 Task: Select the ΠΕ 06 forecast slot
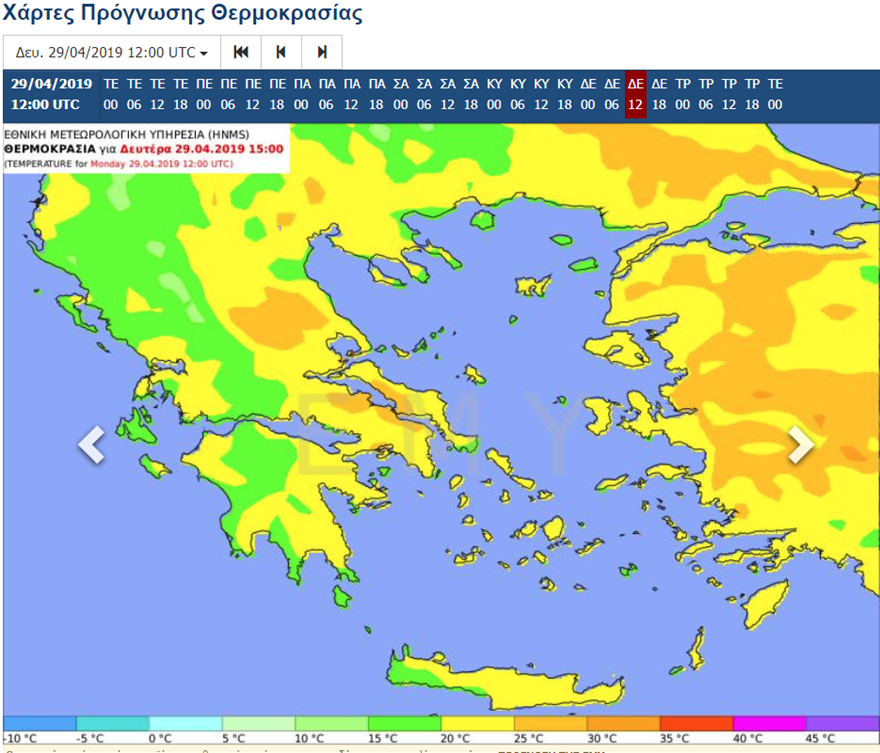(228, 94)
